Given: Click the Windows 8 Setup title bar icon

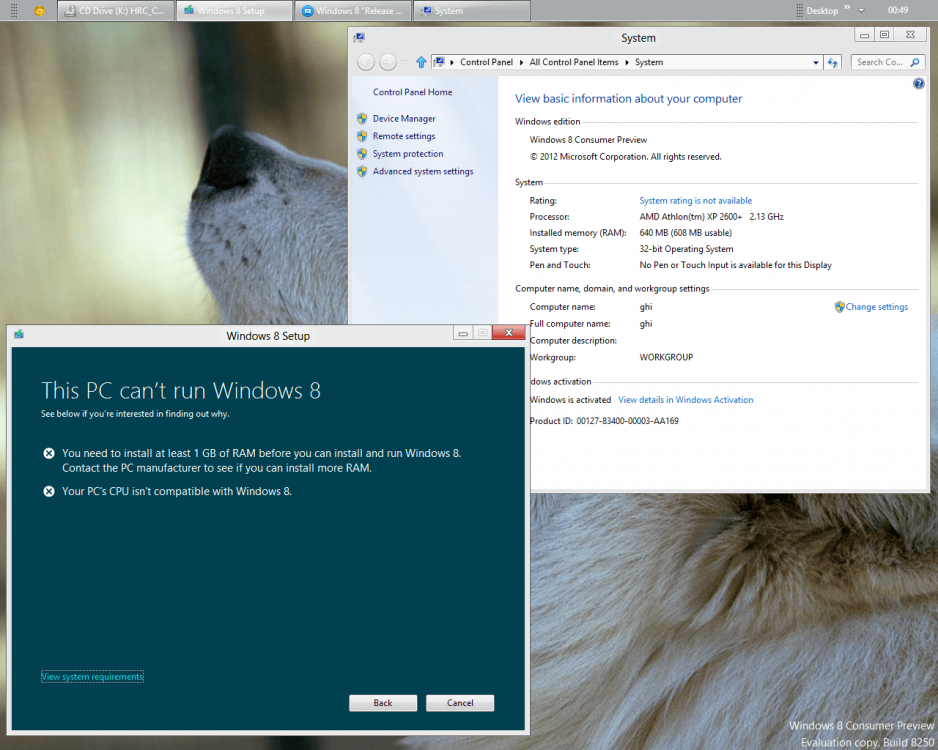Looking at the screenshot, I should point(19,334).
